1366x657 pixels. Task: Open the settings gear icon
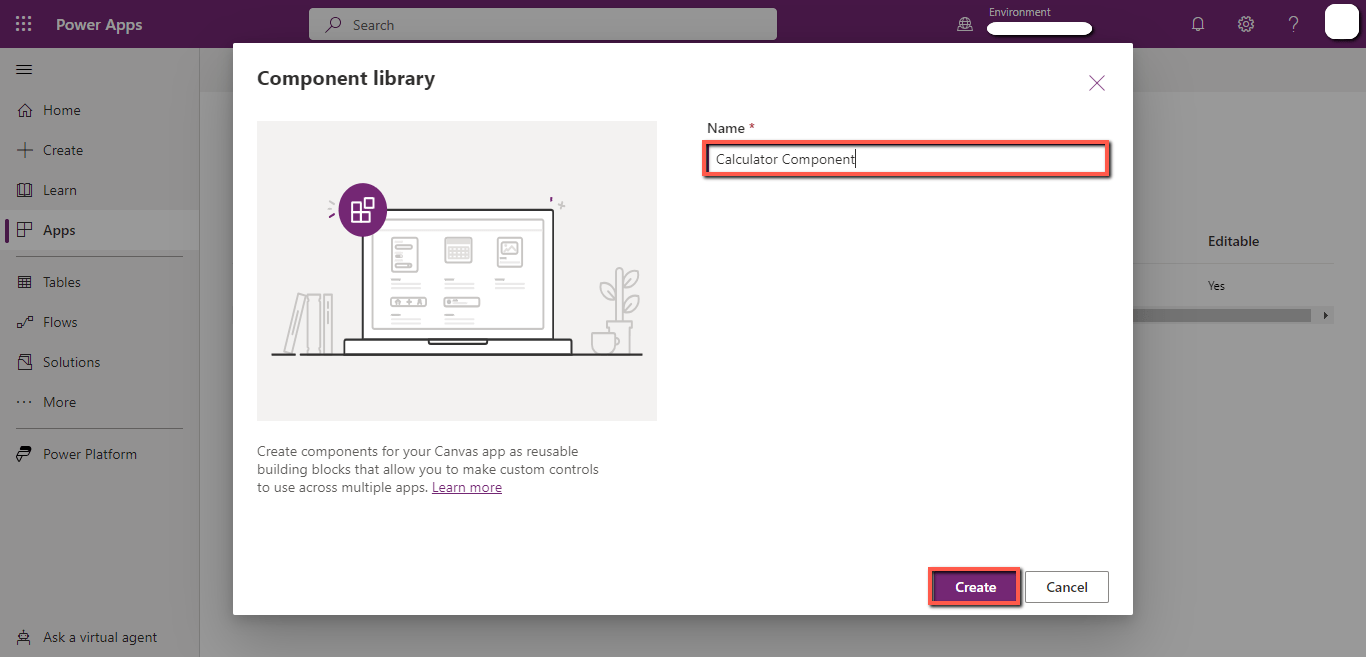click(1246, 24)
